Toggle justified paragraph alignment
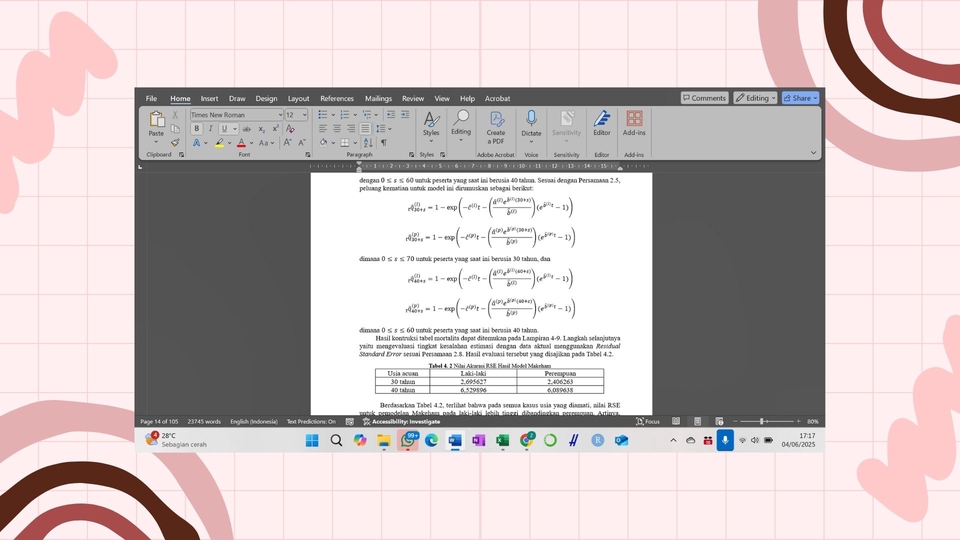This screenshot has width=960, height=540. point(365,129)
